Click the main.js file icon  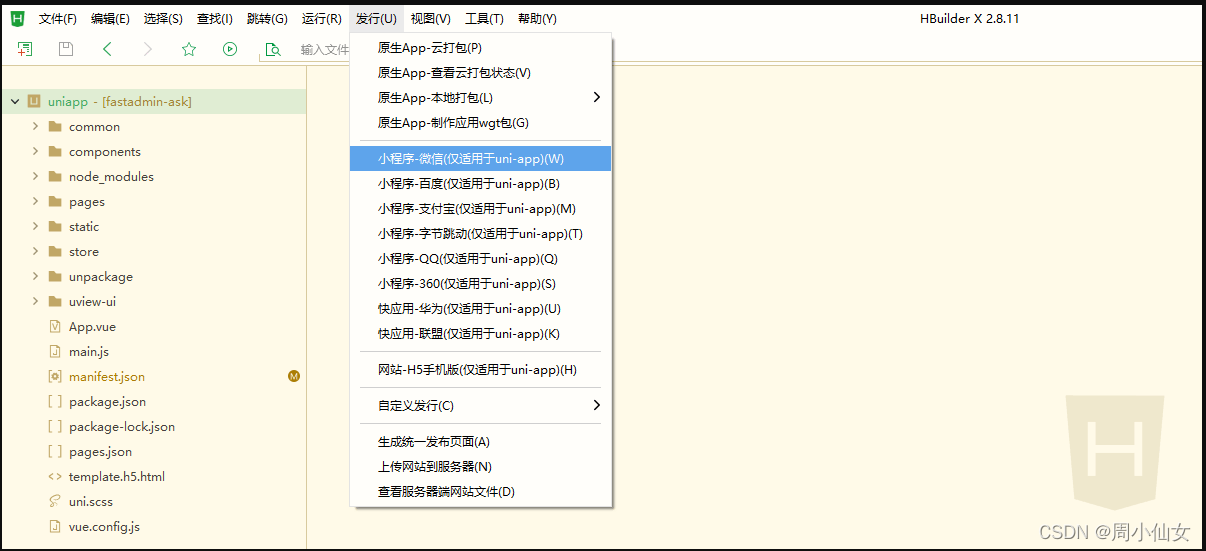coord(55,352)
